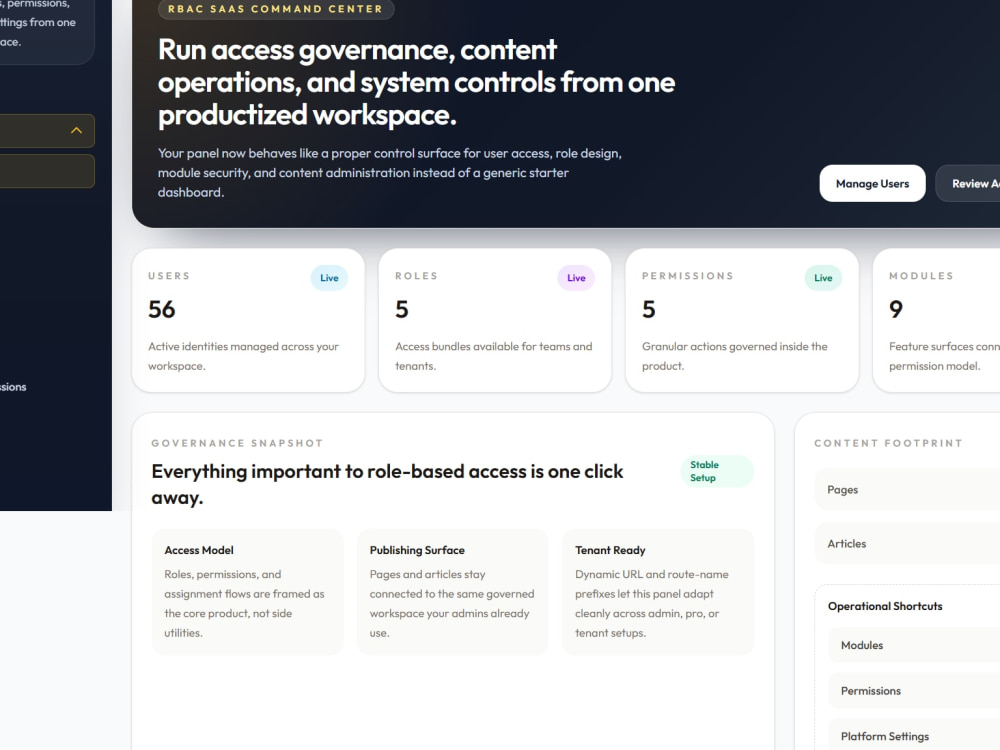
Task: Open the Permissions operational shortcut
Action: pos(914,691)
